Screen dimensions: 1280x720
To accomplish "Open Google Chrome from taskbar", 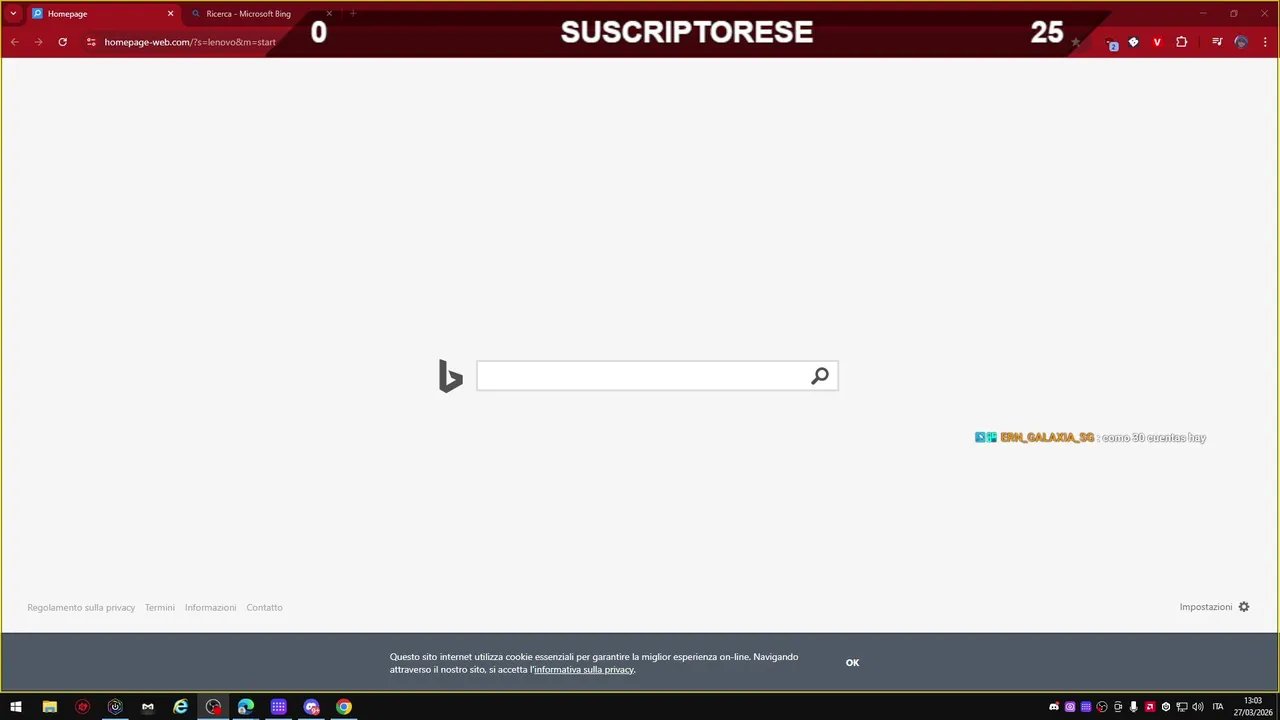I will pos(344,707).
